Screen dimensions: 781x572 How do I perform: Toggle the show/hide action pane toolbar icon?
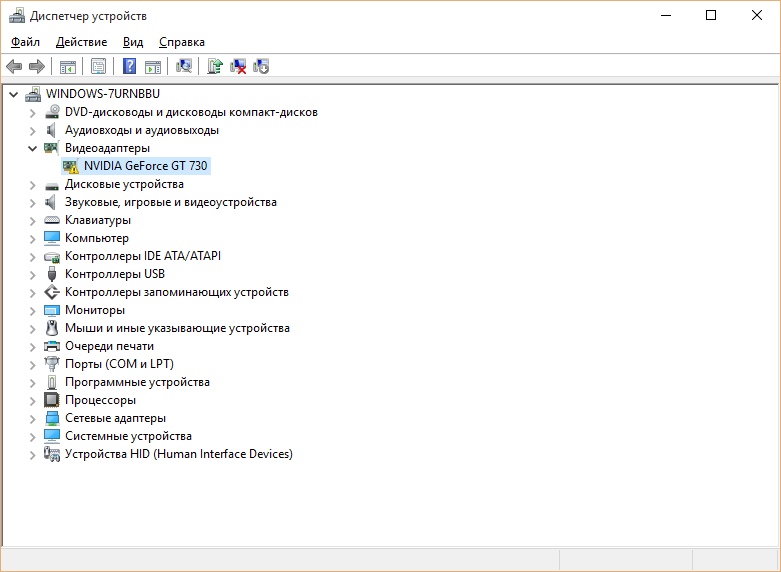click(153, 66)
